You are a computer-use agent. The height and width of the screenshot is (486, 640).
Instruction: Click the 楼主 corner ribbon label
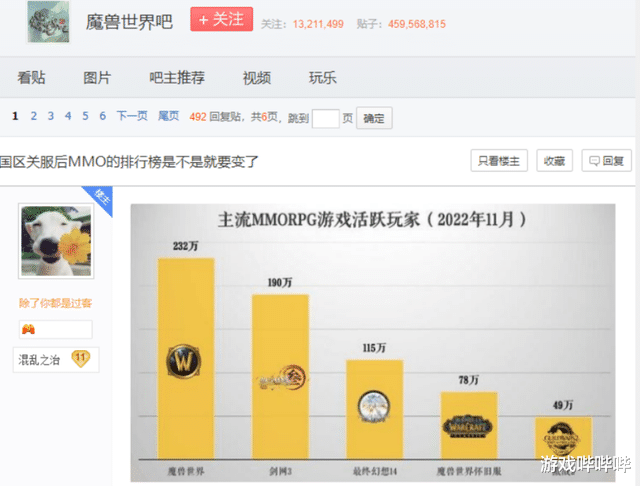[102, 196]
